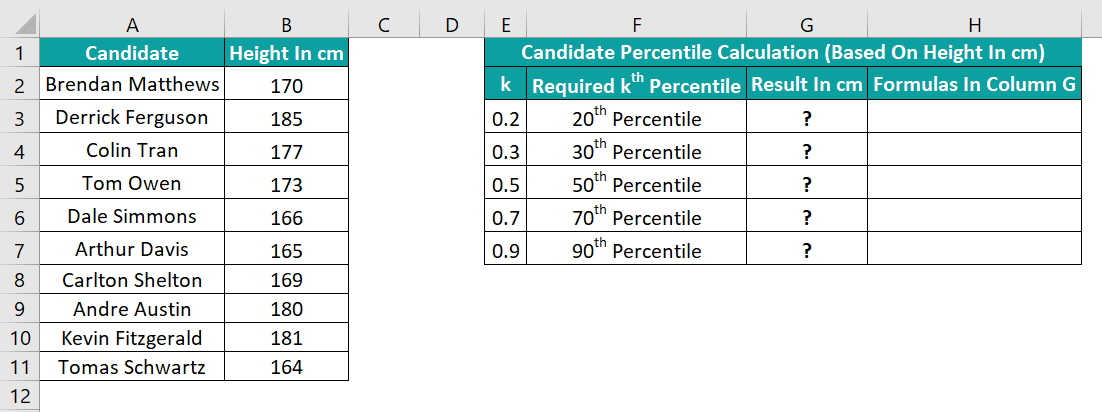Select the Height In cm header cell
The height and width of the screenshot is (412, 1102).
point(286,53)
